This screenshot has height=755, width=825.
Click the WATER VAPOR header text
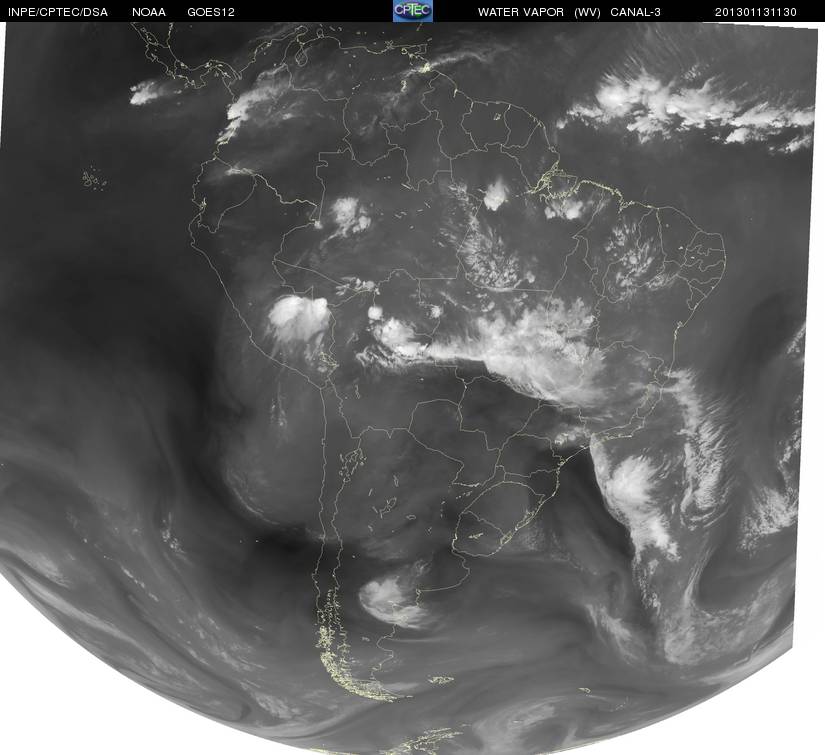[x=521, y=12]
